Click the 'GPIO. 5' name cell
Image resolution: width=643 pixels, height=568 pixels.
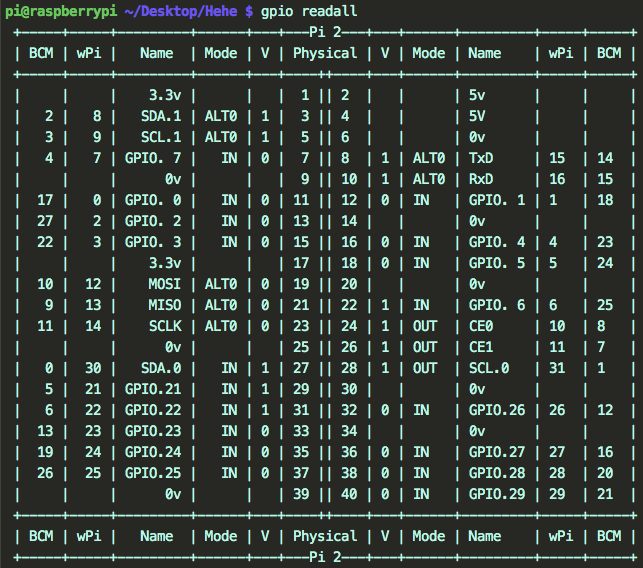pyautogui.click(x=497, y=263)
